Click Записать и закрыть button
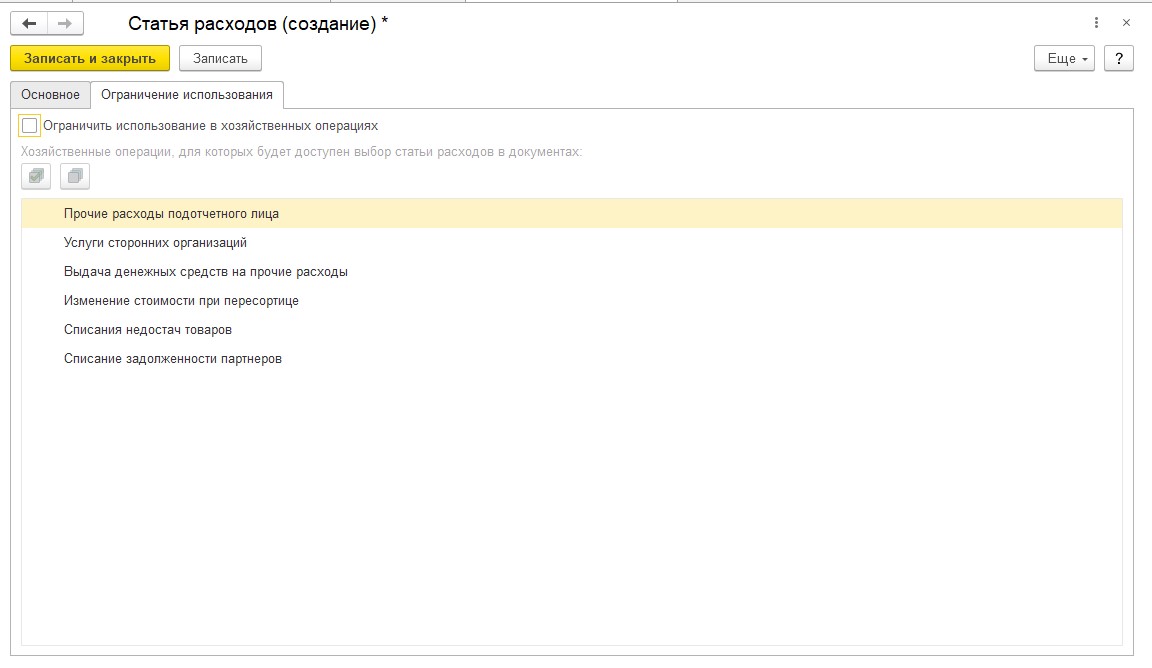1152x668 pixels. pos(90,58)
